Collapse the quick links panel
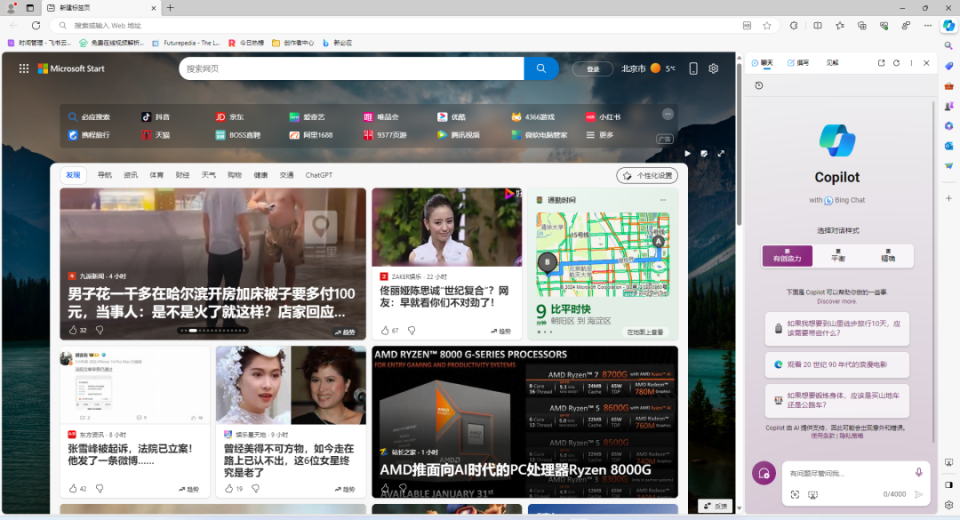The height and width of the screenshot is (520, 960). [x=668, y=115]
